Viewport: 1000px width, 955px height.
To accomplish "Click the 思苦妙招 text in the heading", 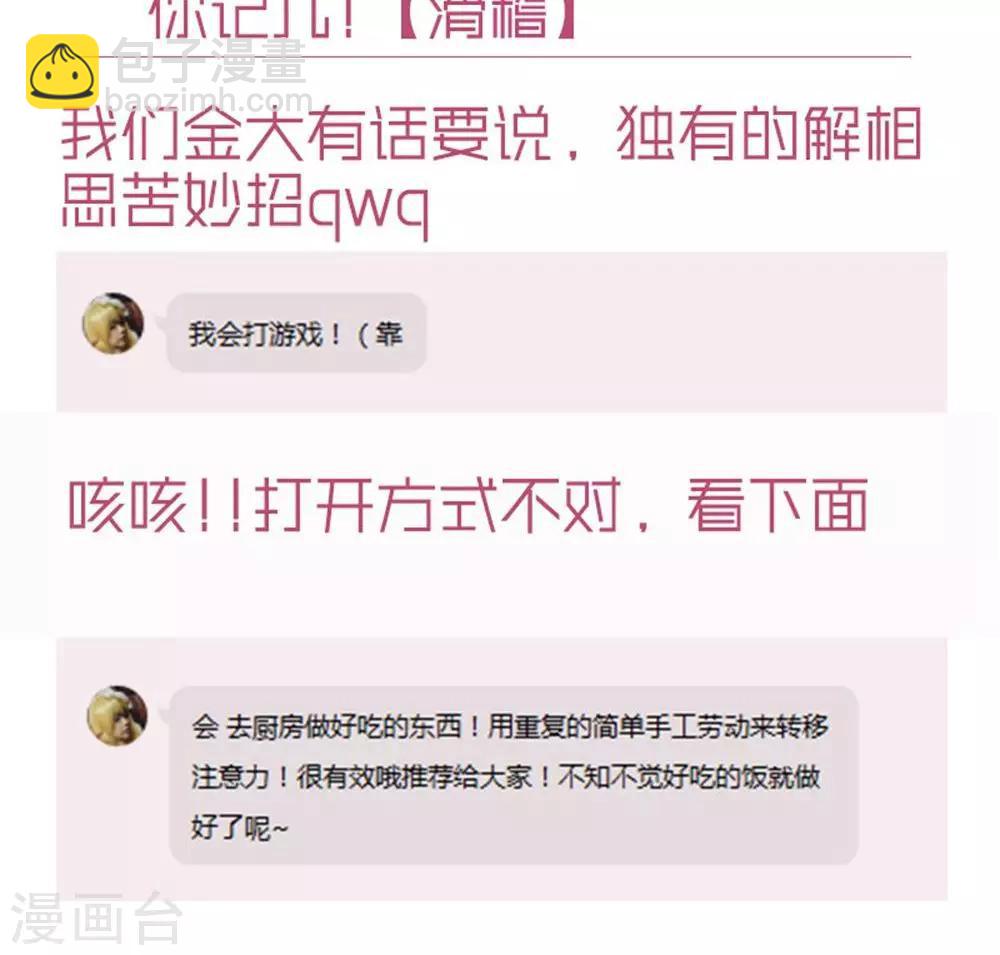I will point(182,200).
